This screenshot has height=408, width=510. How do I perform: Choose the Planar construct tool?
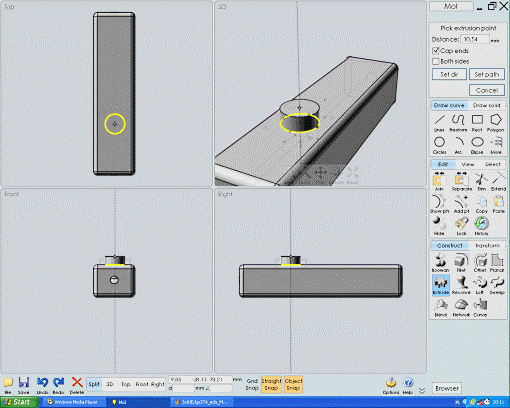(497, 263)
